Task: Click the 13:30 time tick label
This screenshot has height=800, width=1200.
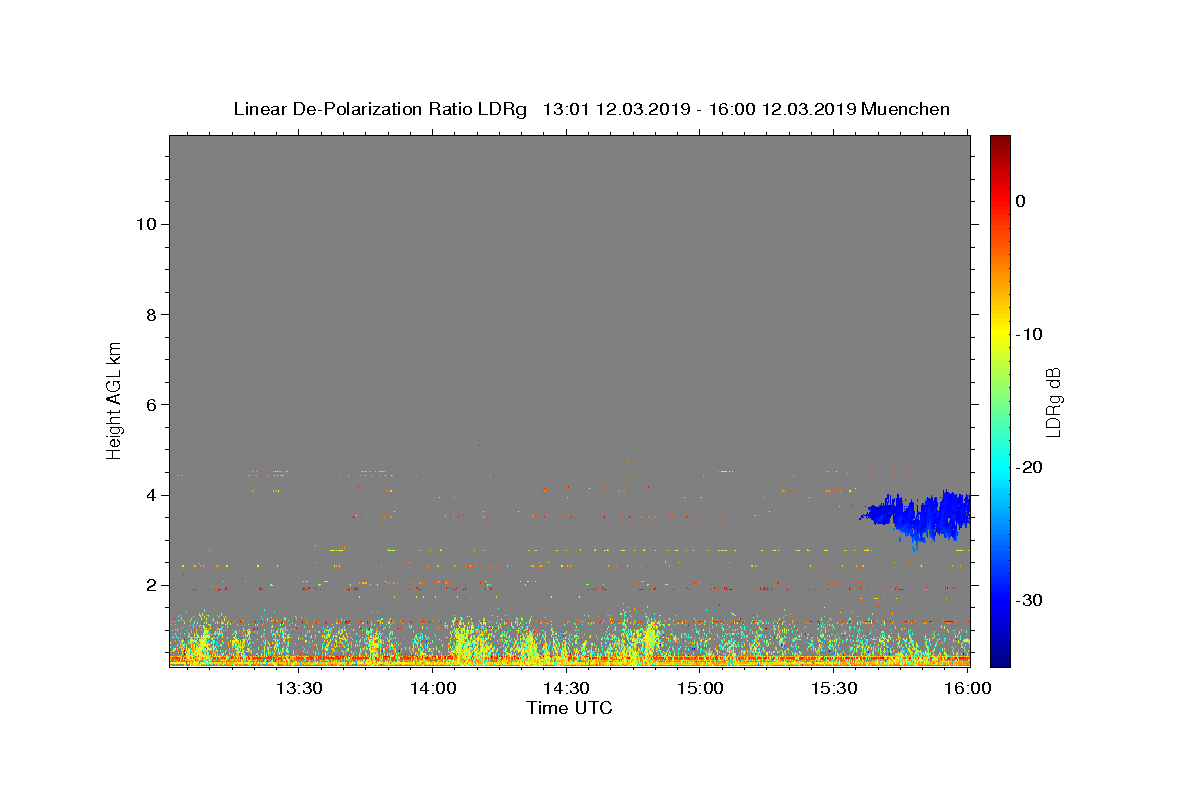Action: tap(299, 688)
